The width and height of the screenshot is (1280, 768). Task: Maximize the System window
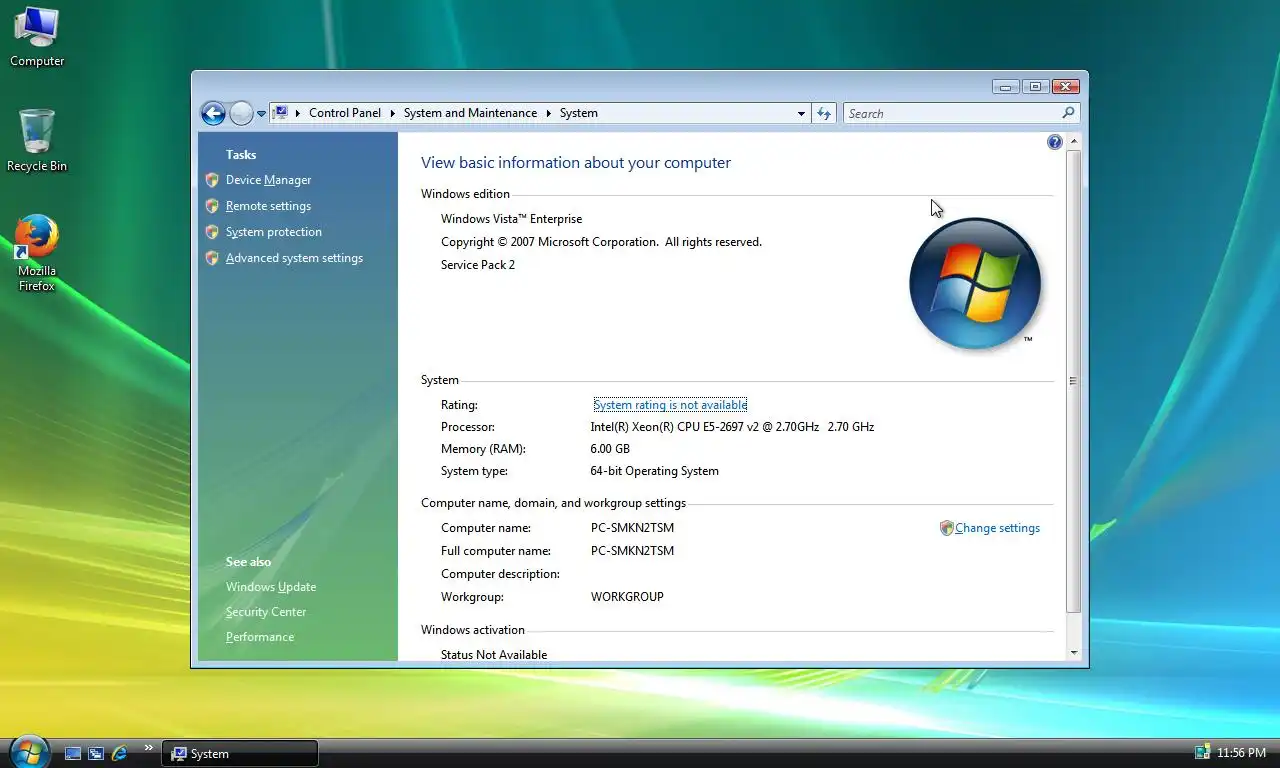click(x=1035, y=87)
